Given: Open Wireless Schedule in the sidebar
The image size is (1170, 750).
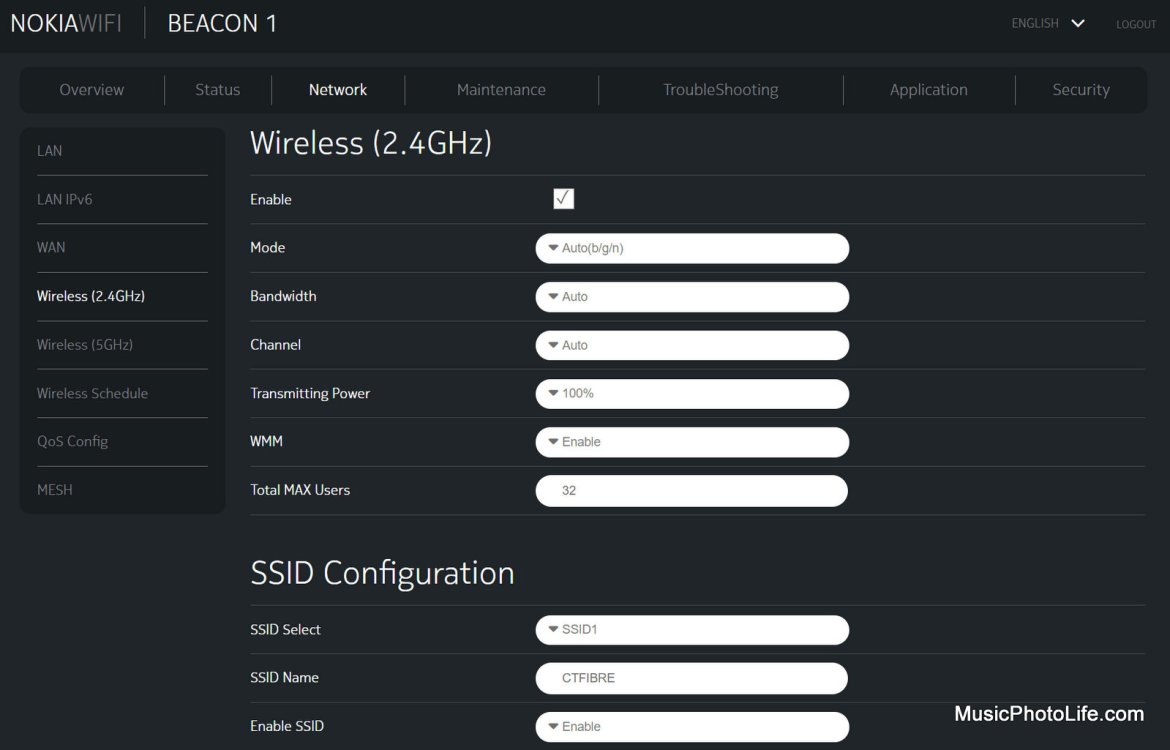Looking at the screenshot, I should [92, 393].
